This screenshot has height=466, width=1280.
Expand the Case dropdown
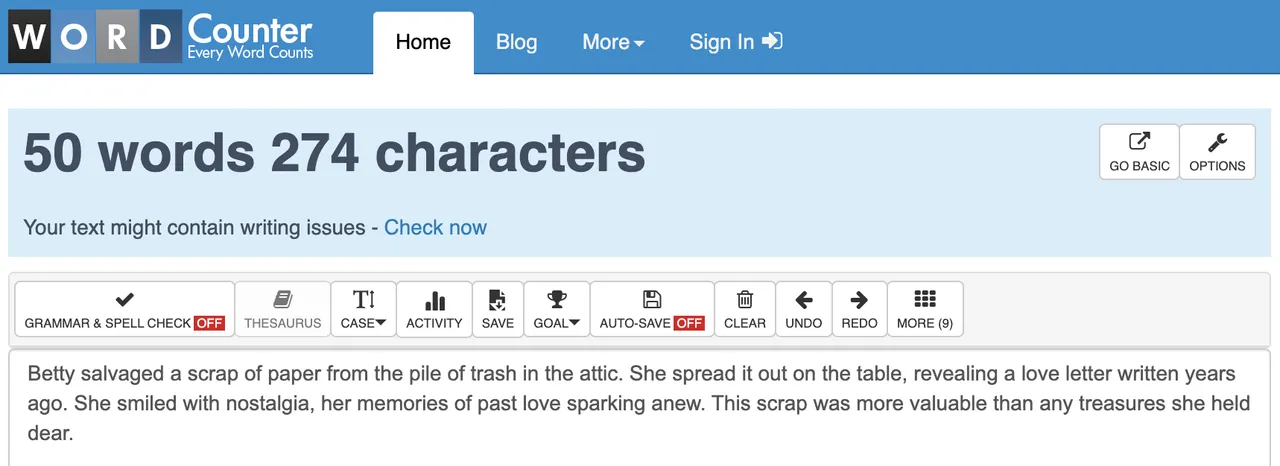363,310
